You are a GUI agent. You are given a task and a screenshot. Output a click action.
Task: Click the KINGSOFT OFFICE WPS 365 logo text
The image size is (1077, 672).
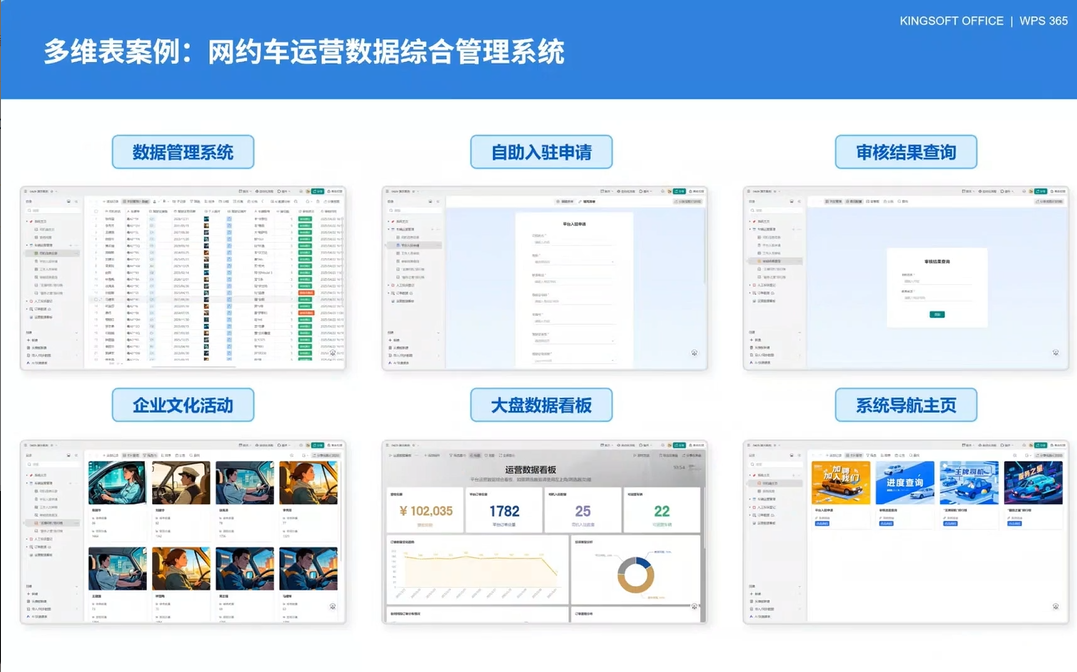tap(983, 21)
